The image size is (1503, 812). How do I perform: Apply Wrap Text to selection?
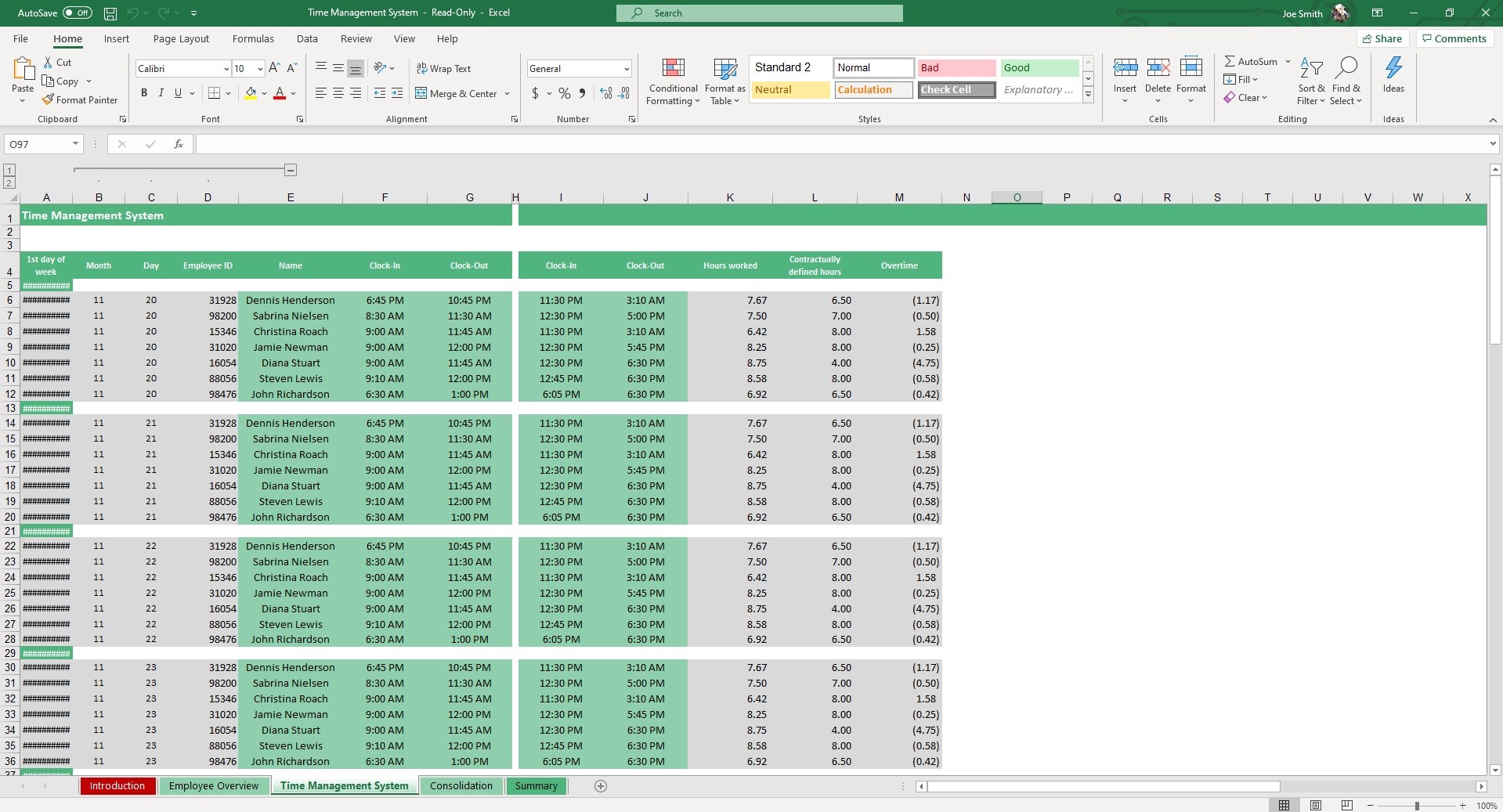tap(444, 68)
